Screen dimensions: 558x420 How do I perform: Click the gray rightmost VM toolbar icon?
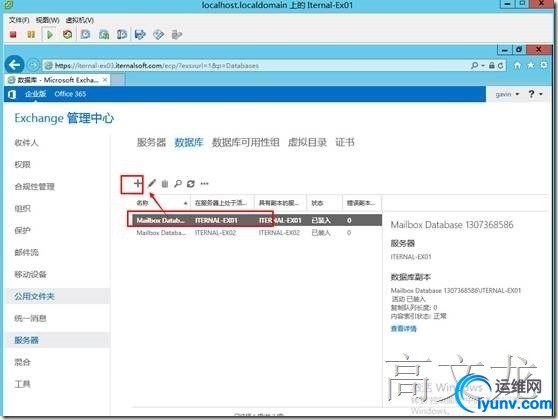(x=177, y=35)
